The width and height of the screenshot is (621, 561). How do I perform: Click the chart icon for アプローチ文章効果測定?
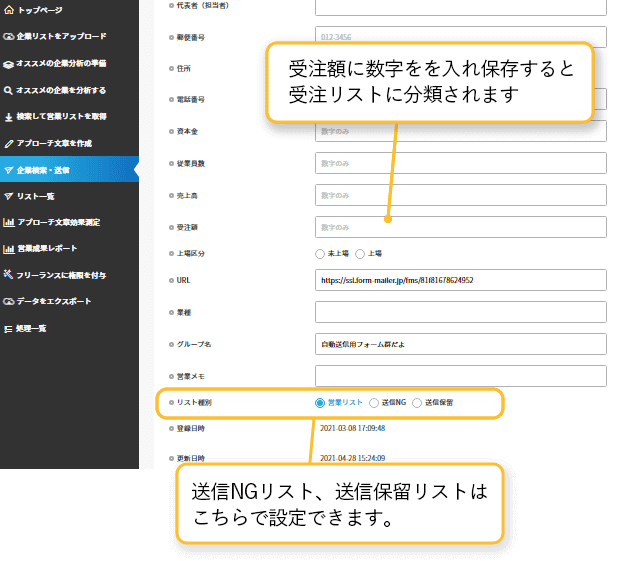click(9, 222)
